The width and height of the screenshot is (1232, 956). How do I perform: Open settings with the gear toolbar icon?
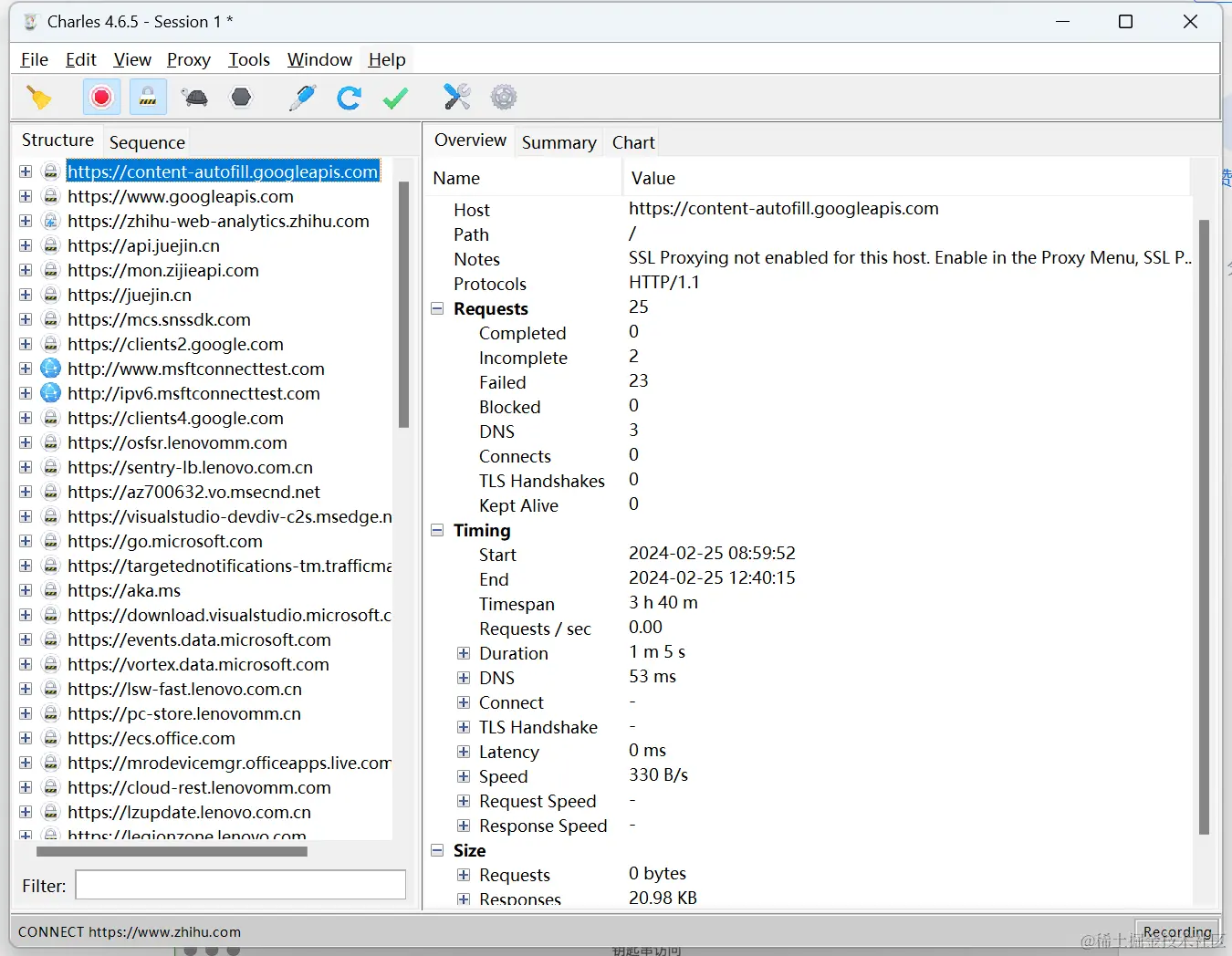[504, 97]
